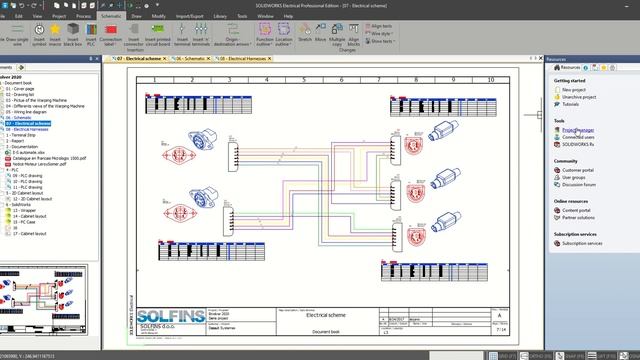Open the Modify ribbon tab
This screenshot has height=360, width=640.
click(158, 16)
